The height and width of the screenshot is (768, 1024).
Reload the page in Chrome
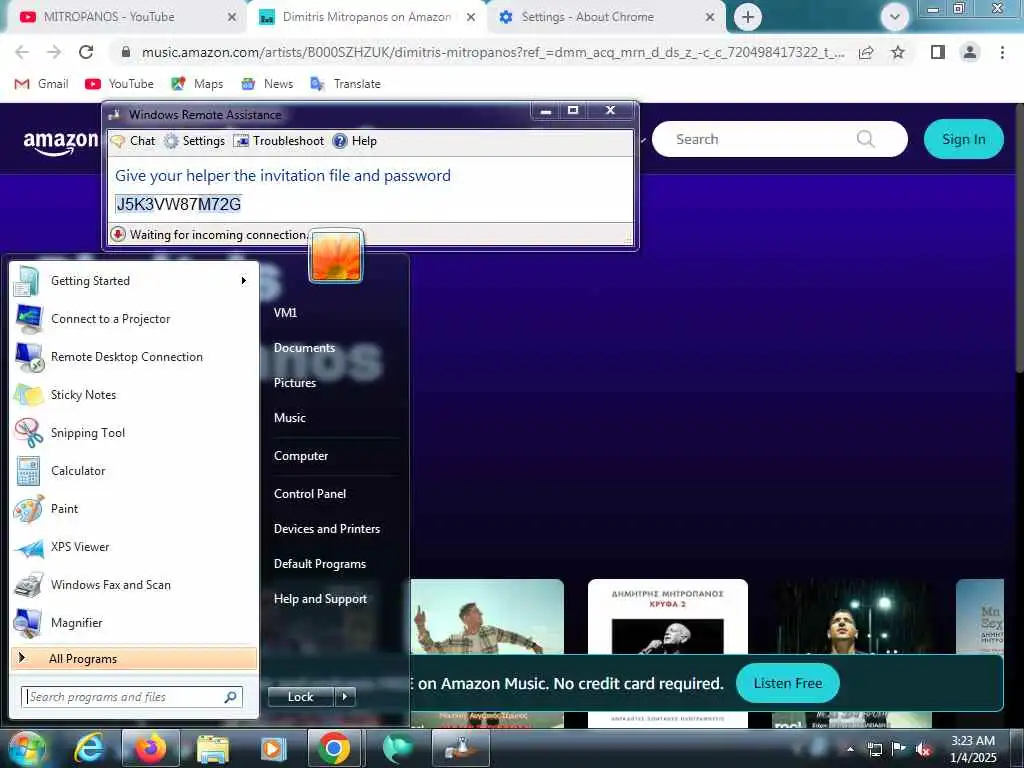[86, 52]
